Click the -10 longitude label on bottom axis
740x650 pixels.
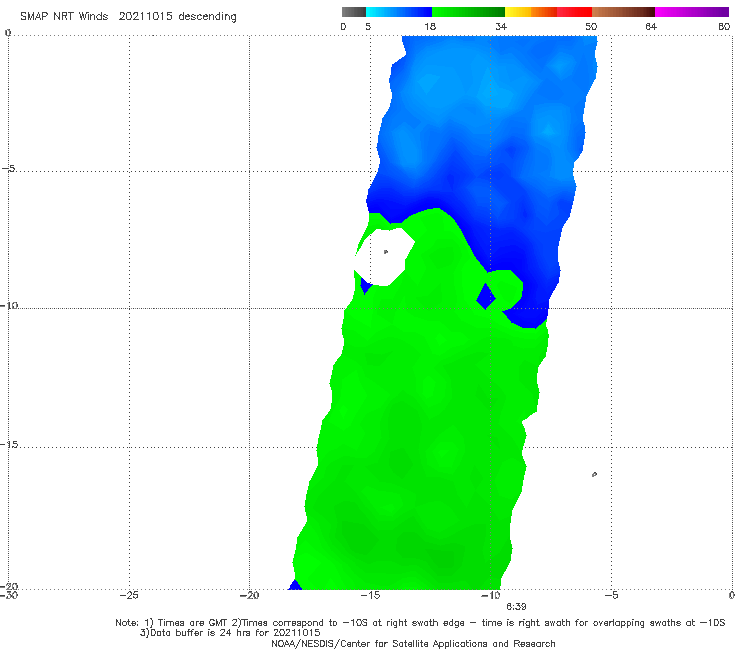tap(490, 595)
